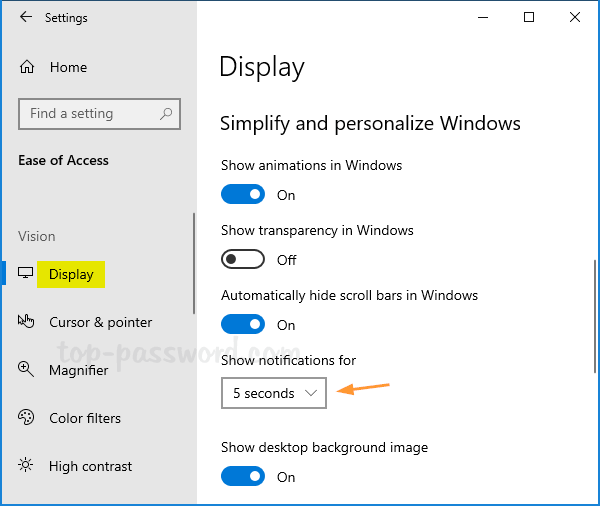Screen dimensions: 600x506
Task: Click the back arrow in Settings header
Action: [x=25, y=18]
